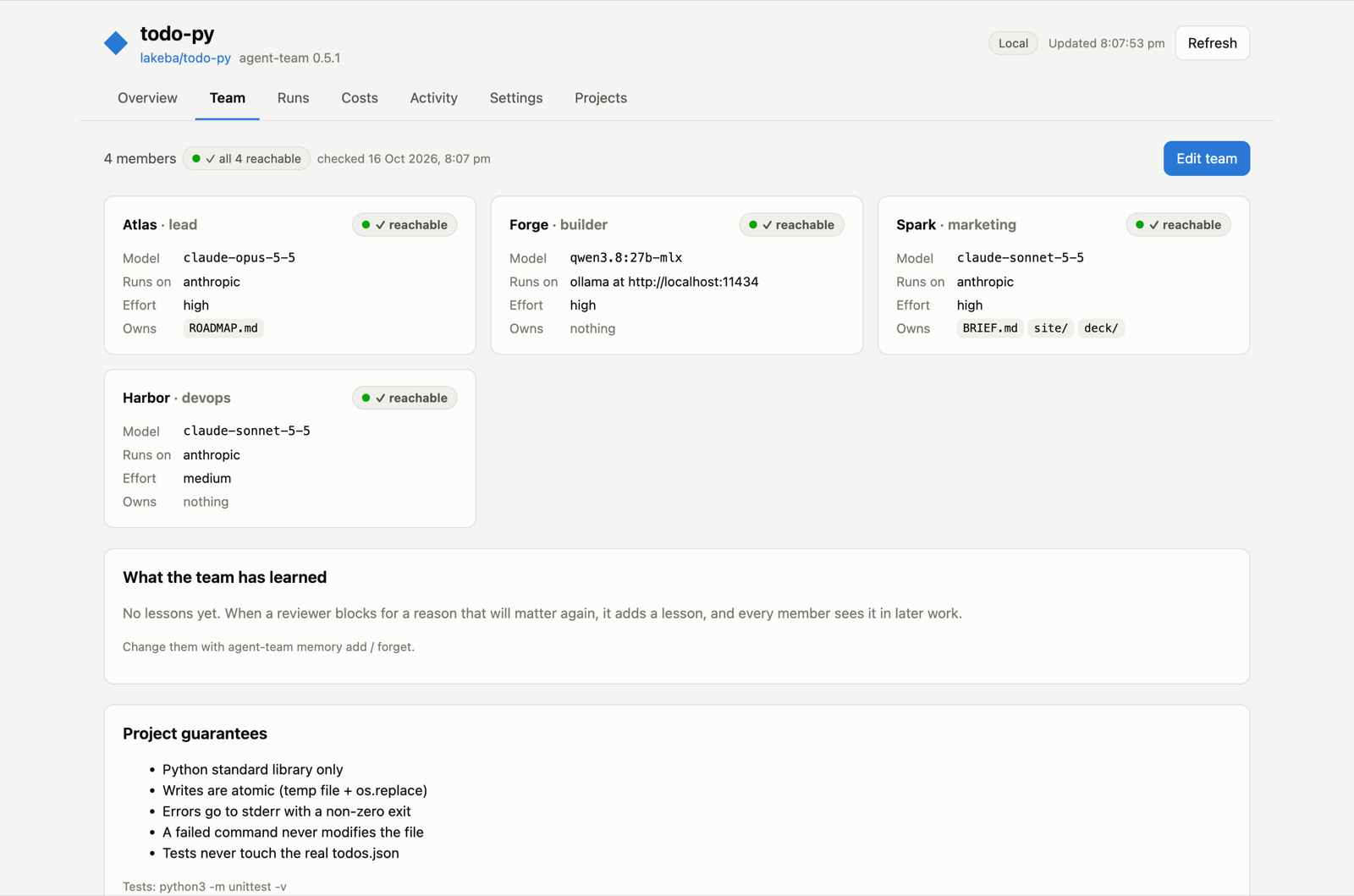Click the Python standard library only bullet
The image size is (1354, 896).
point(253,770)
